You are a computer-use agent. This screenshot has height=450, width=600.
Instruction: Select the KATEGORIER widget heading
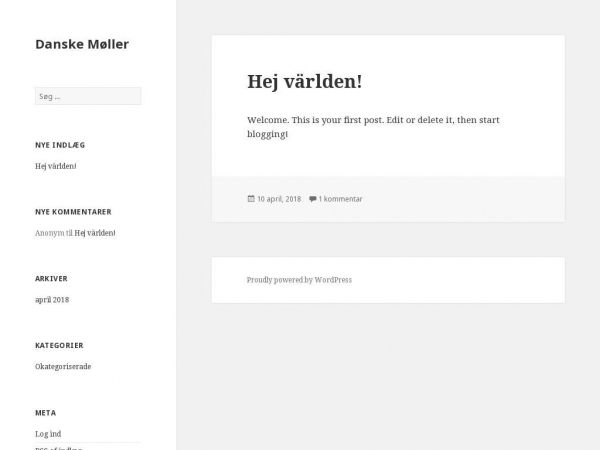click(x=59, y=346)
